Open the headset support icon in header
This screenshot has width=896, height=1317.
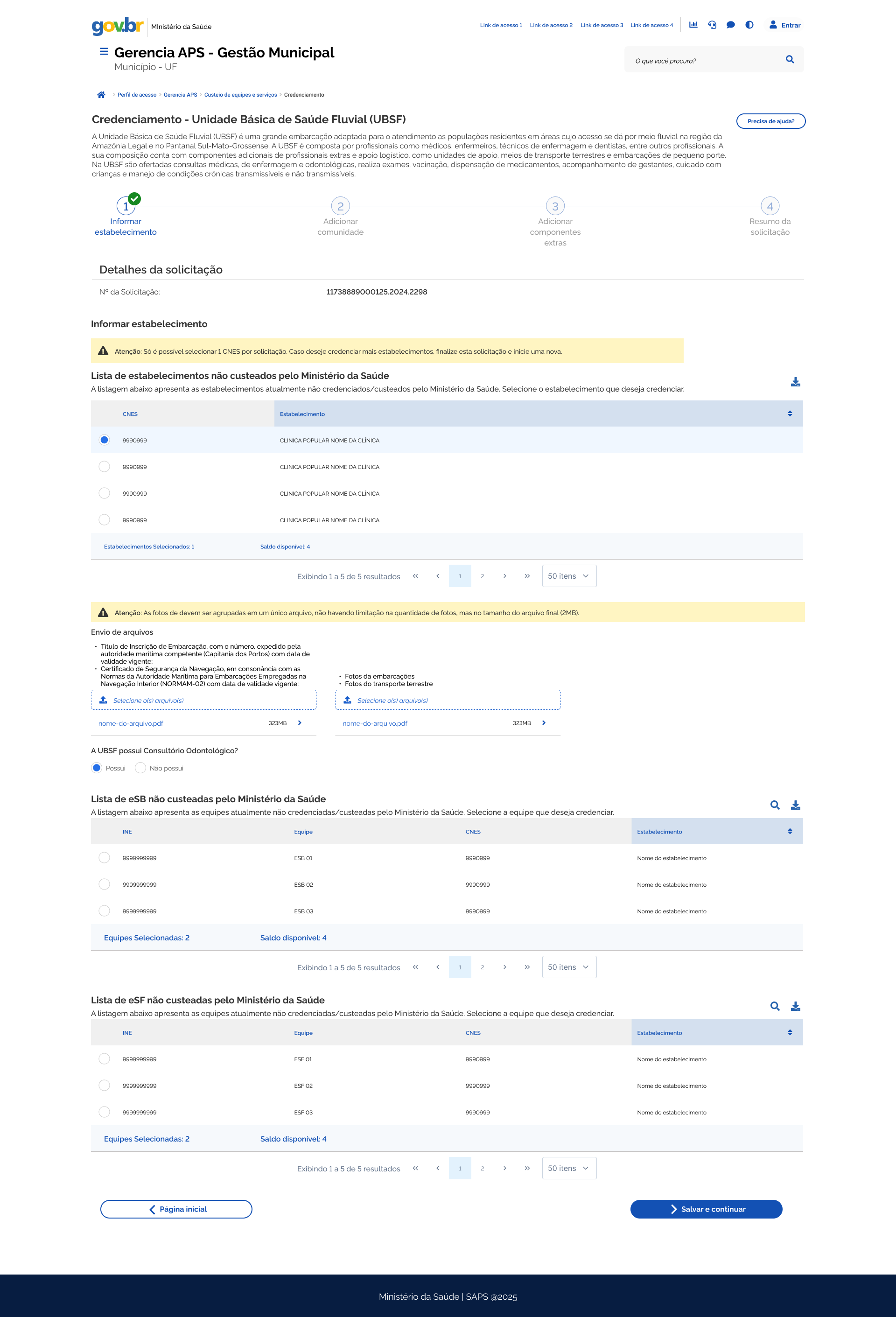(712, 25)
